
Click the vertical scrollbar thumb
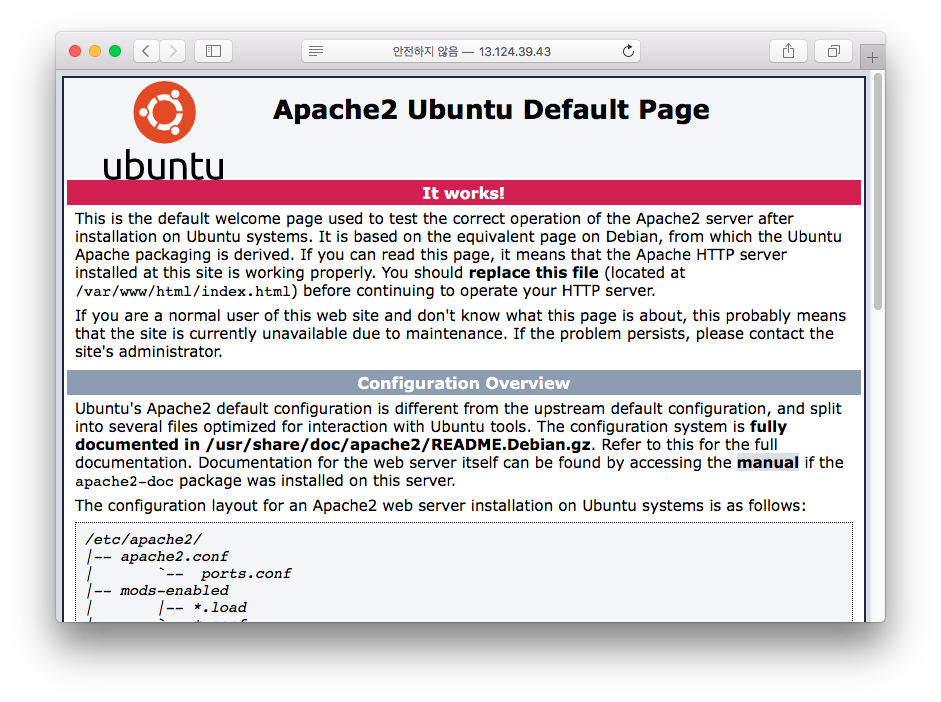(x=878, y=191)
